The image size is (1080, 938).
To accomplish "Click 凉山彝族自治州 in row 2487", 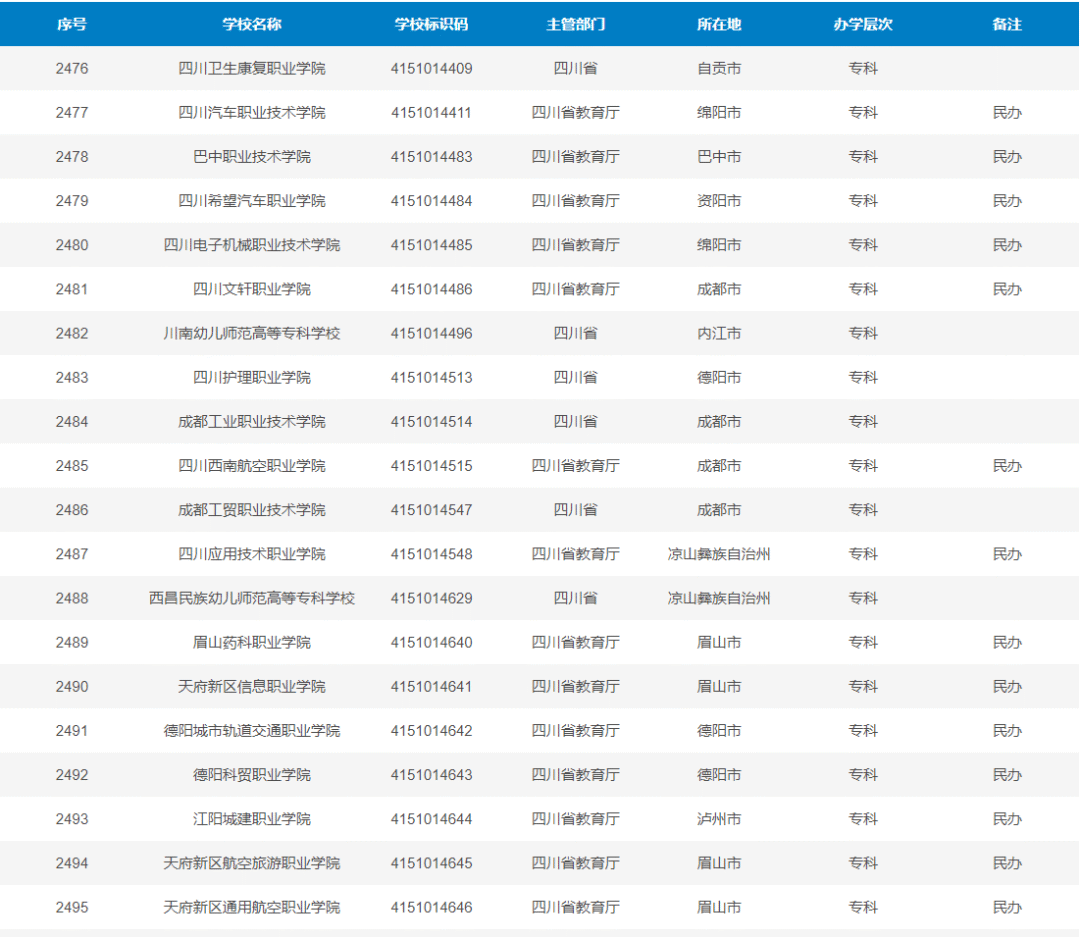I will coord(719,554).
